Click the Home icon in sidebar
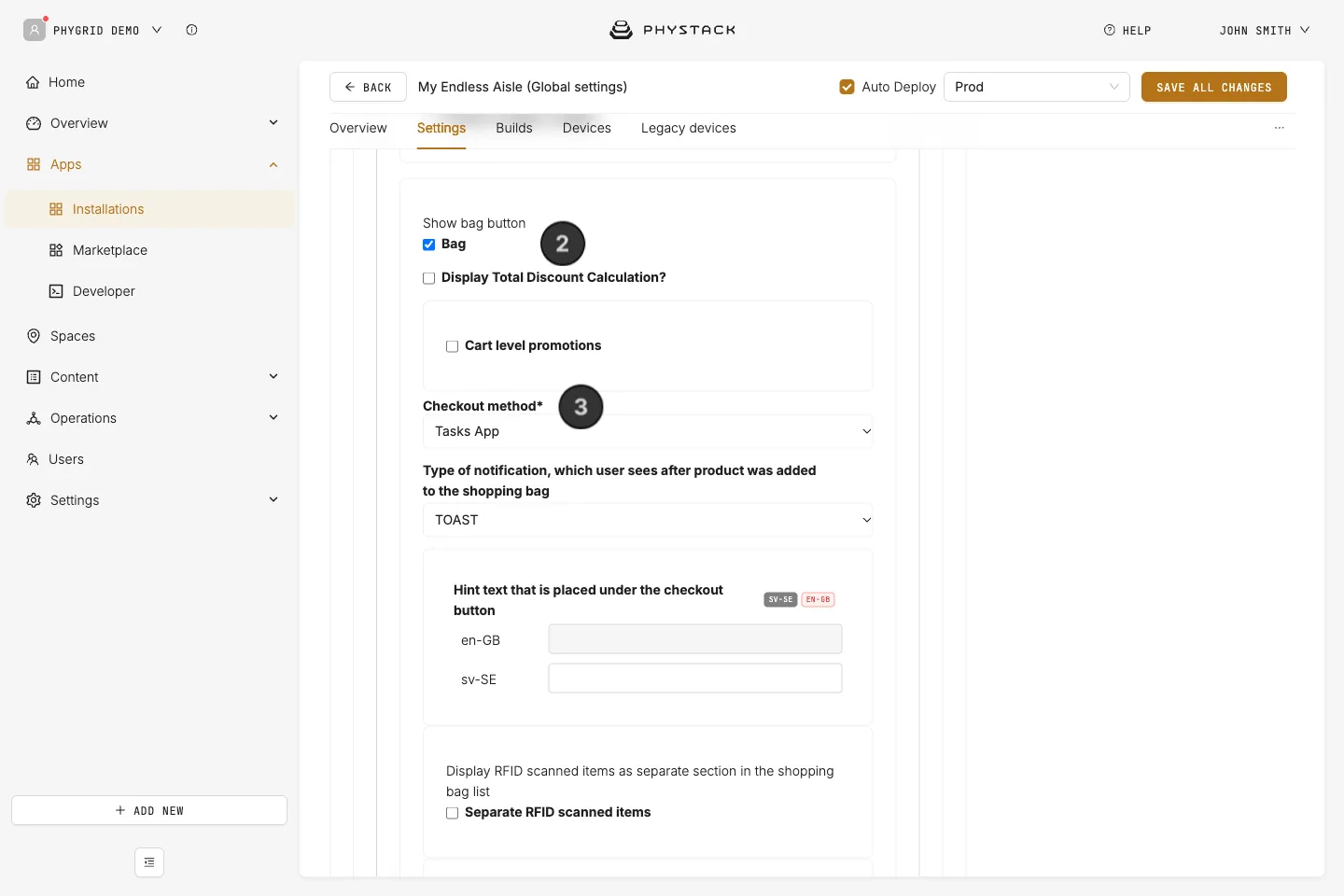 click(34, 82)
